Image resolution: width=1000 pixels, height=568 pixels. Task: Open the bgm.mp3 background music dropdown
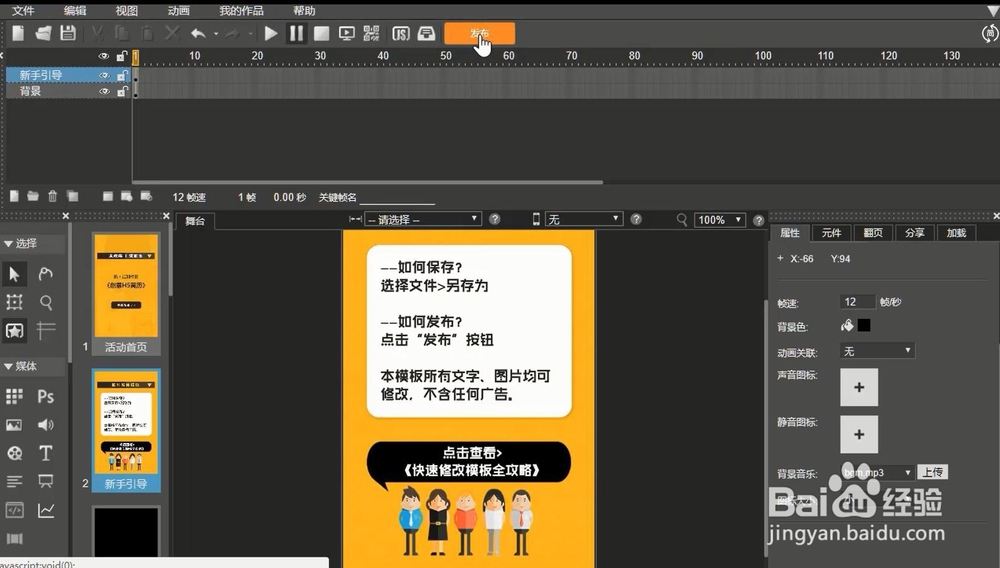pyautogui.click(x=878, y=472)
